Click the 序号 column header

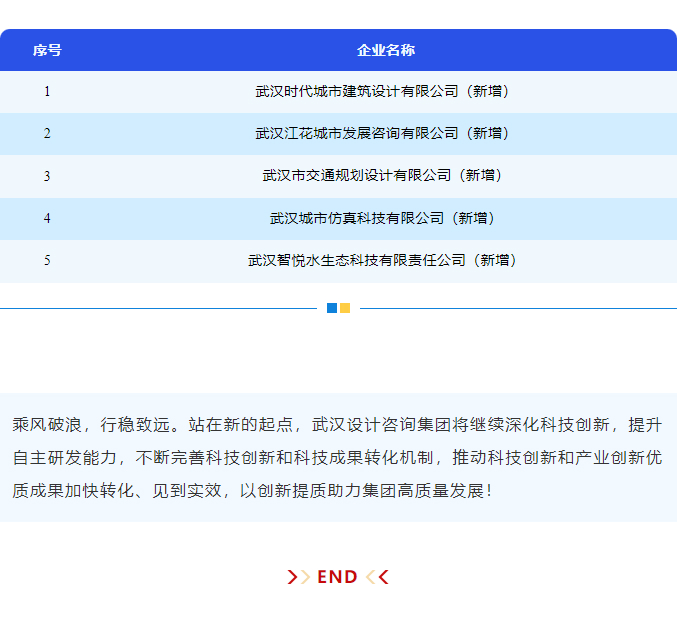pyautogui.click(x=47, y=50)
